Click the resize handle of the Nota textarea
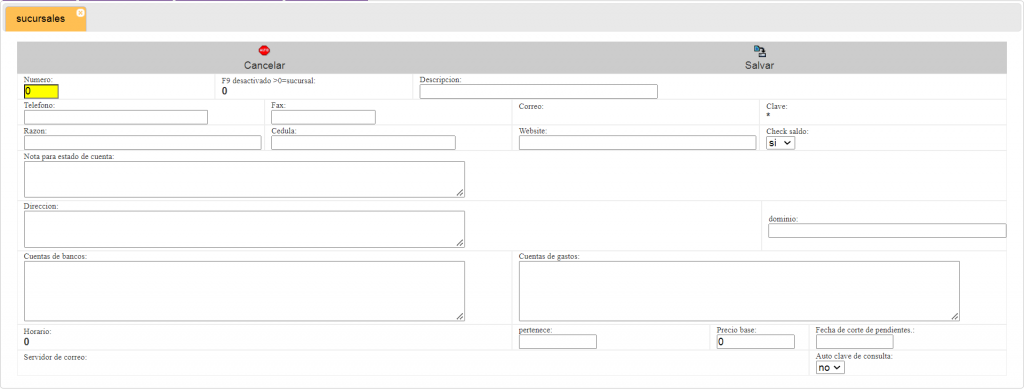Viewport: 1024px width, 389px height. click(x=460, y=193)
